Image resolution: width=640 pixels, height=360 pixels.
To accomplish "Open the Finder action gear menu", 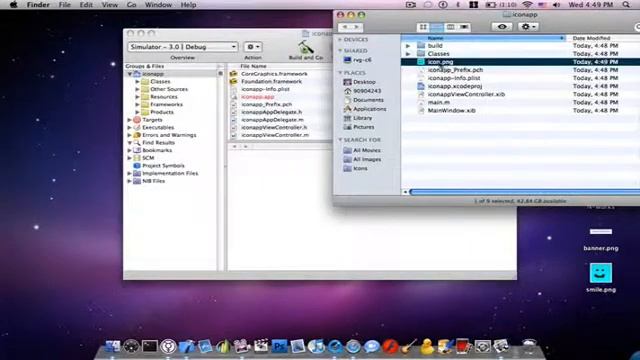I will 528,27.
